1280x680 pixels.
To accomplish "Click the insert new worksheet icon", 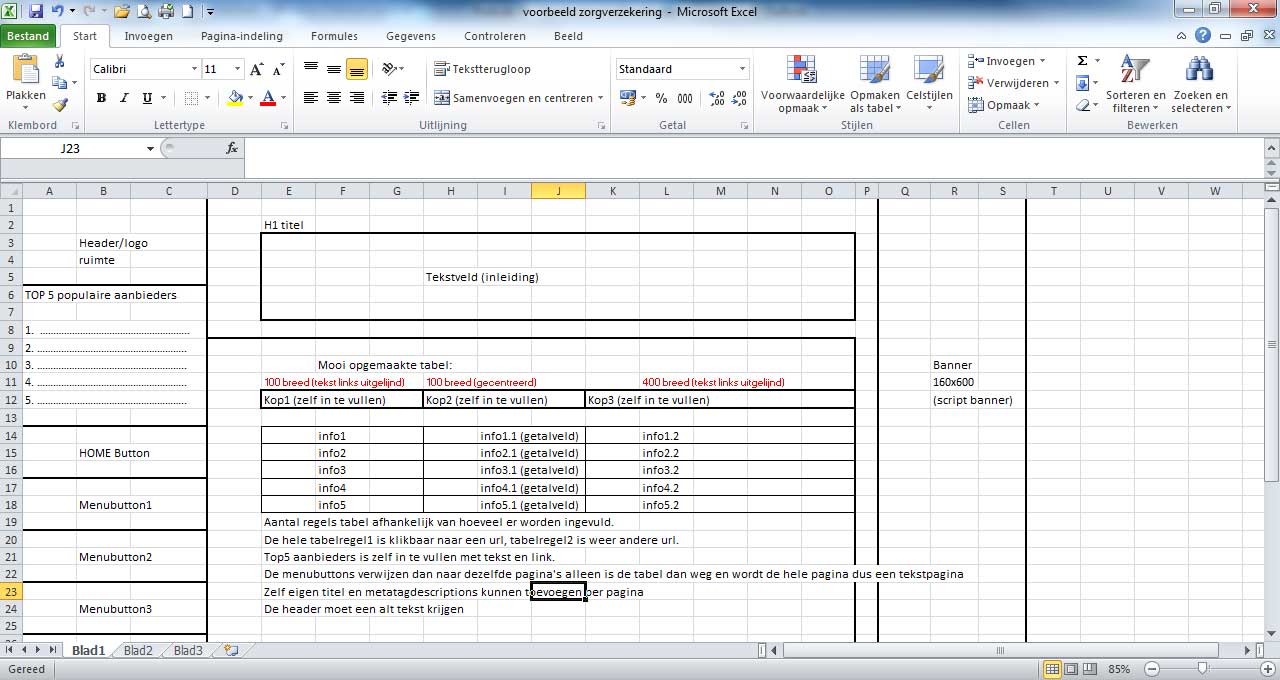I will coord(231,650).
